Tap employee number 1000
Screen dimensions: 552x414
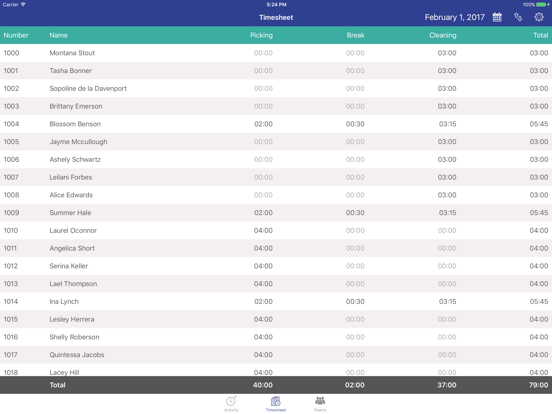11,53
